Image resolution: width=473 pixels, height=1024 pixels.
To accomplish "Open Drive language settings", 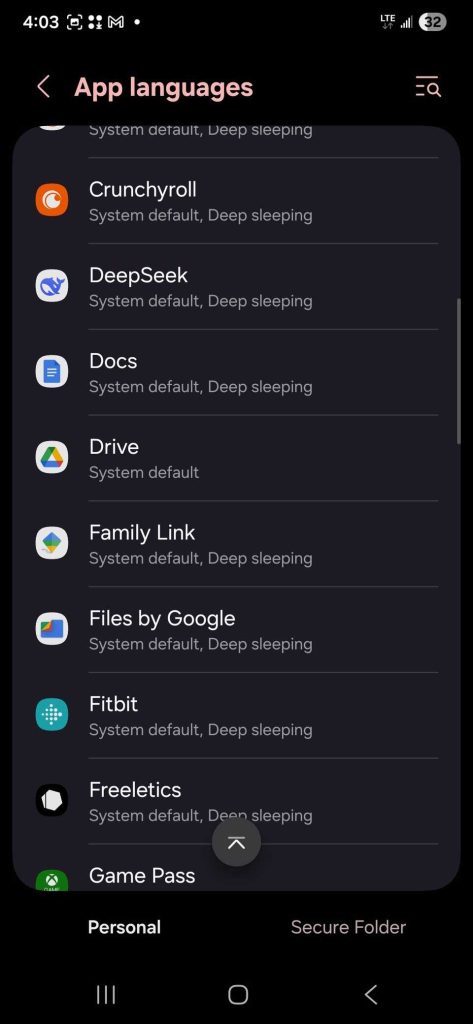I will [236, 458].
